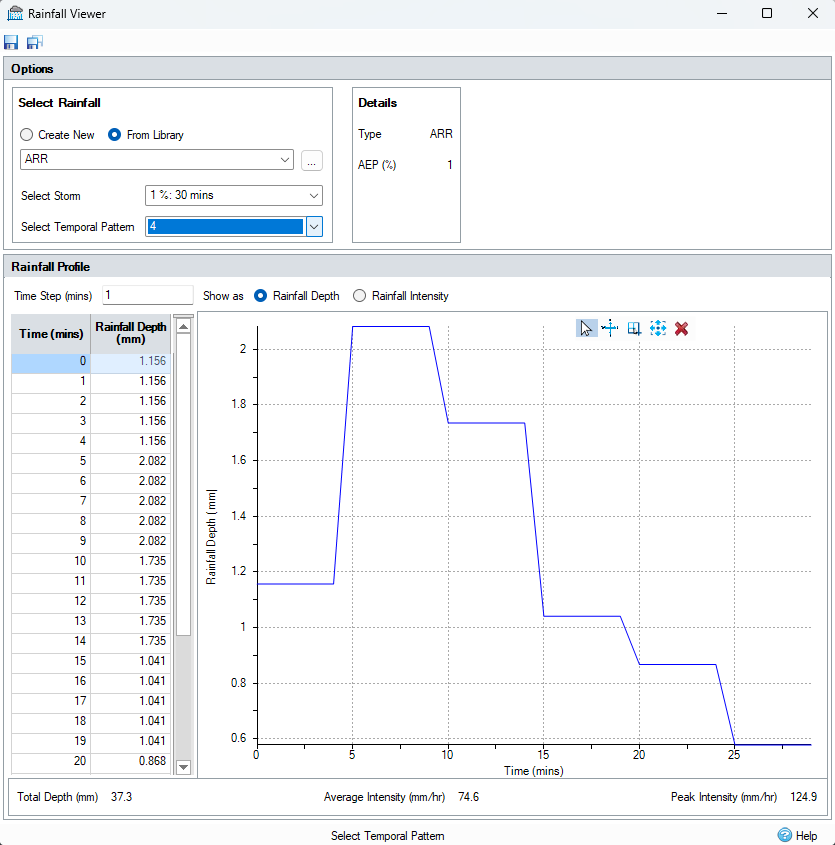Choose the zoom window chart tool
The image size is (835, 845).
[634, 328]
